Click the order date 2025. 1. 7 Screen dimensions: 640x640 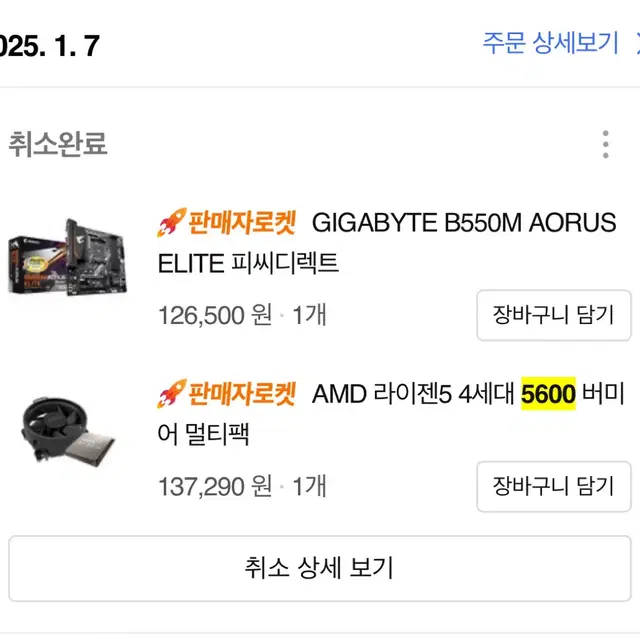[x=50, y=45]
